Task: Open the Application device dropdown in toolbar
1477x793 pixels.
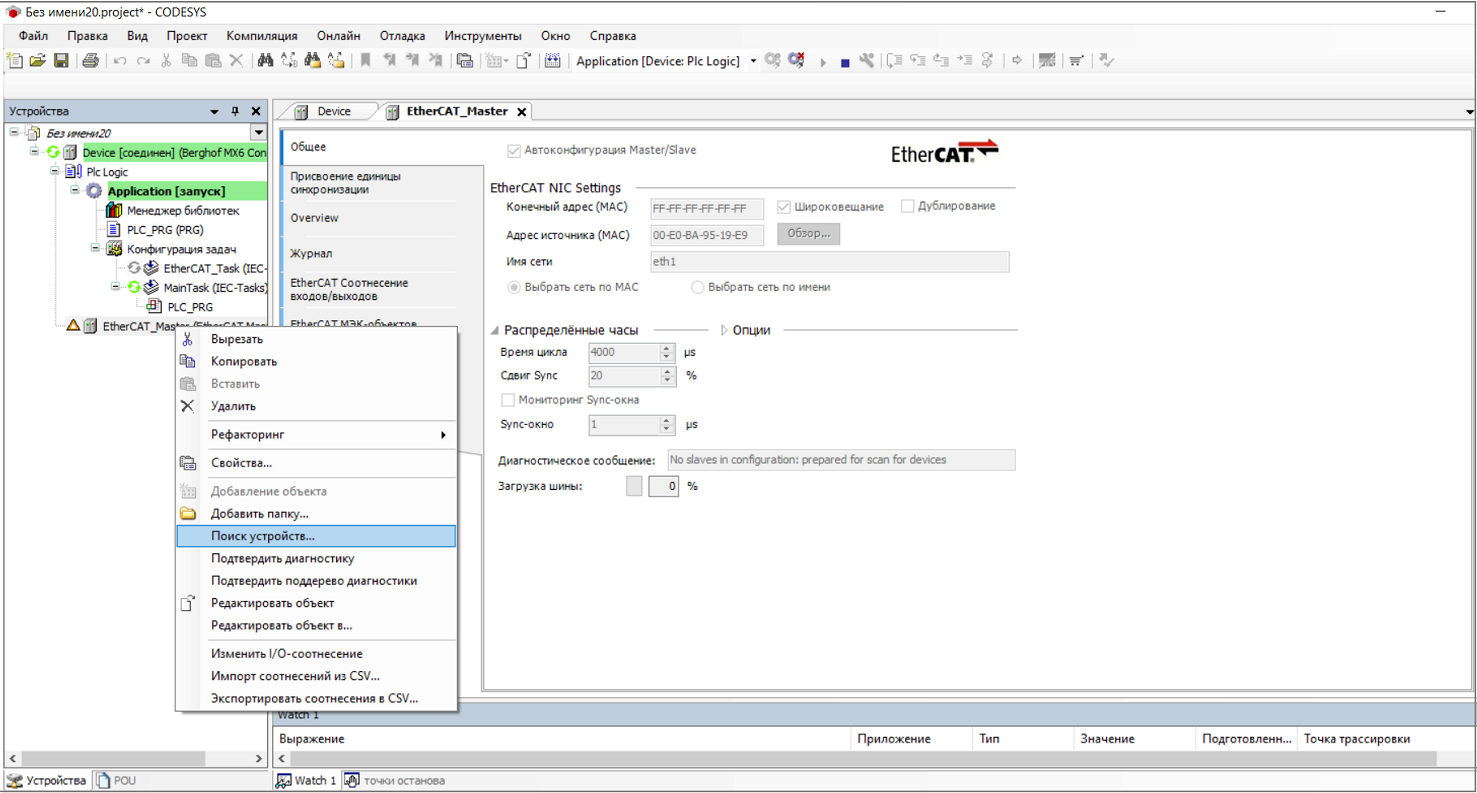Action: [x=753, y=61]
